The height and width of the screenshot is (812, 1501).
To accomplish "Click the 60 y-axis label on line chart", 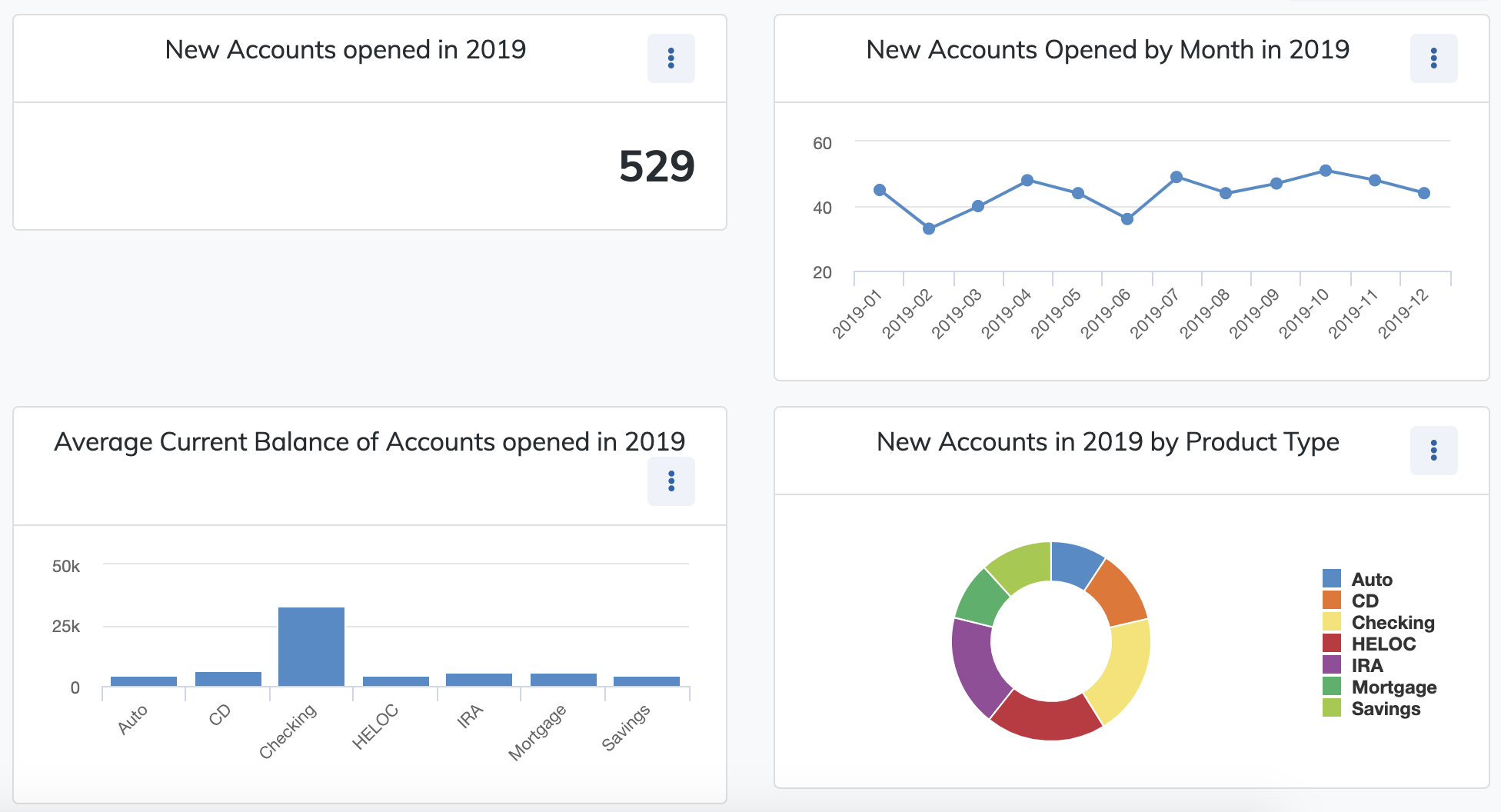I will pos(822,143).
